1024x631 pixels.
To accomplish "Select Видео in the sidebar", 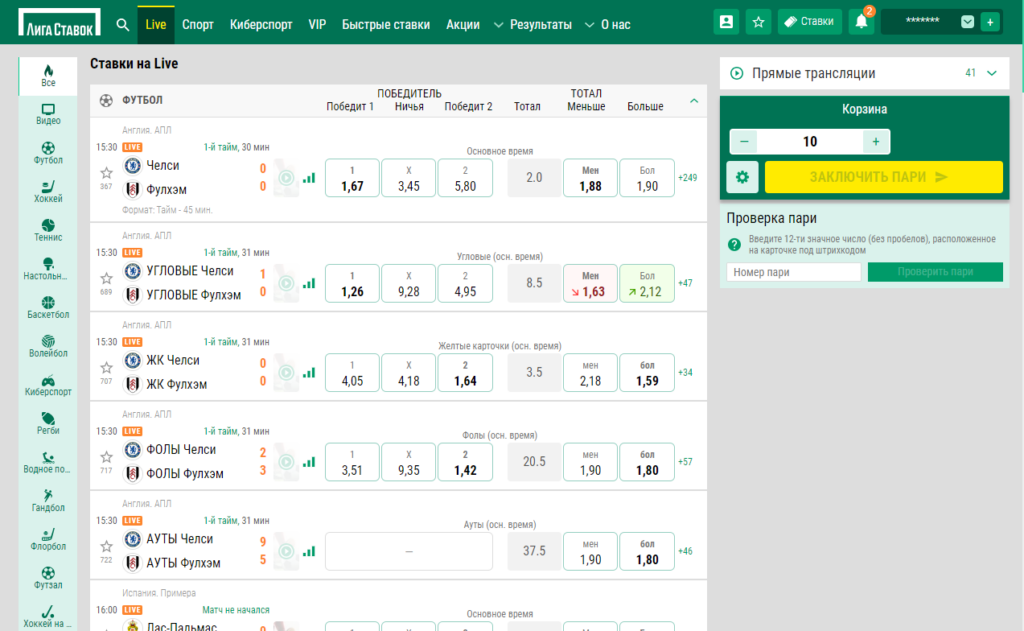I will coord(48,114).
